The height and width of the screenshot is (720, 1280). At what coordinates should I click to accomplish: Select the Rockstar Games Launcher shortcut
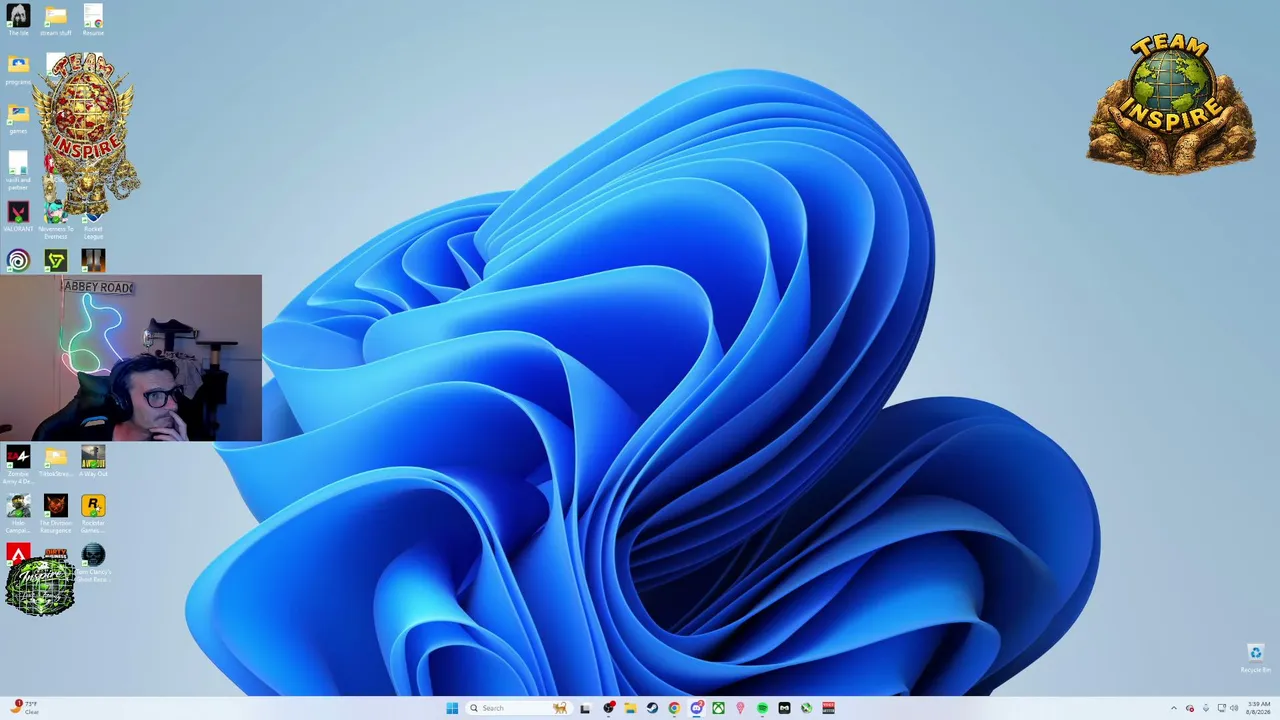pos(93,513)
